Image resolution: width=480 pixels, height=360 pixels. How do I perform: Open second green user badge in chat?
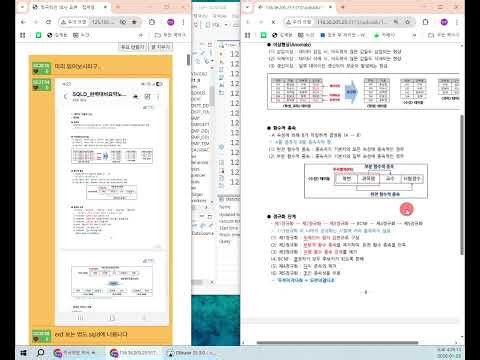pos(41,85)
